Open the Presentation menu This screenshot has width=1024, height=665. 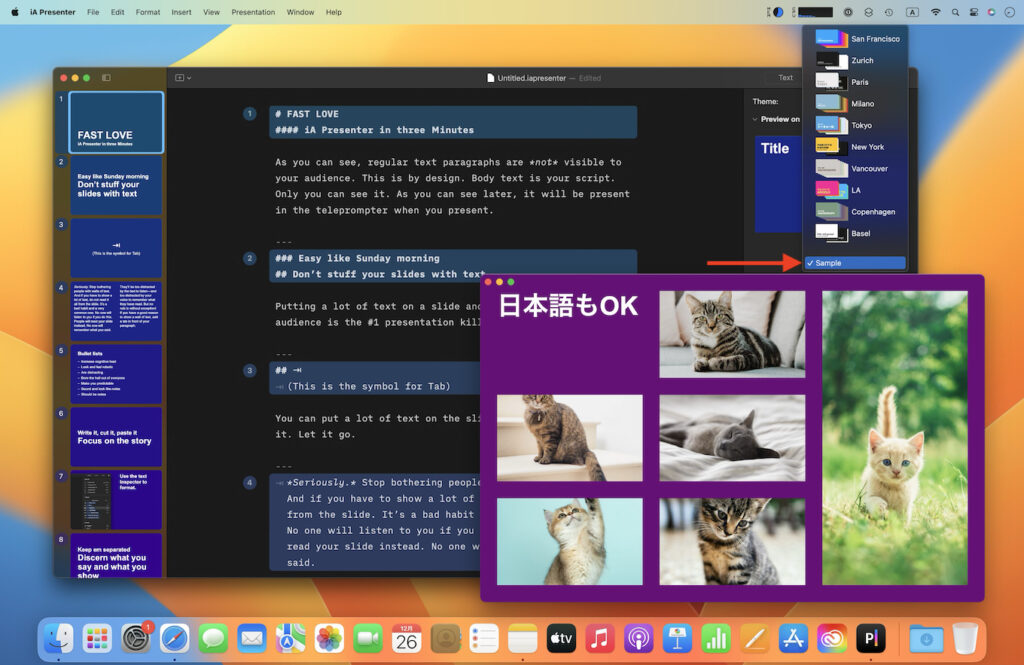252,12
